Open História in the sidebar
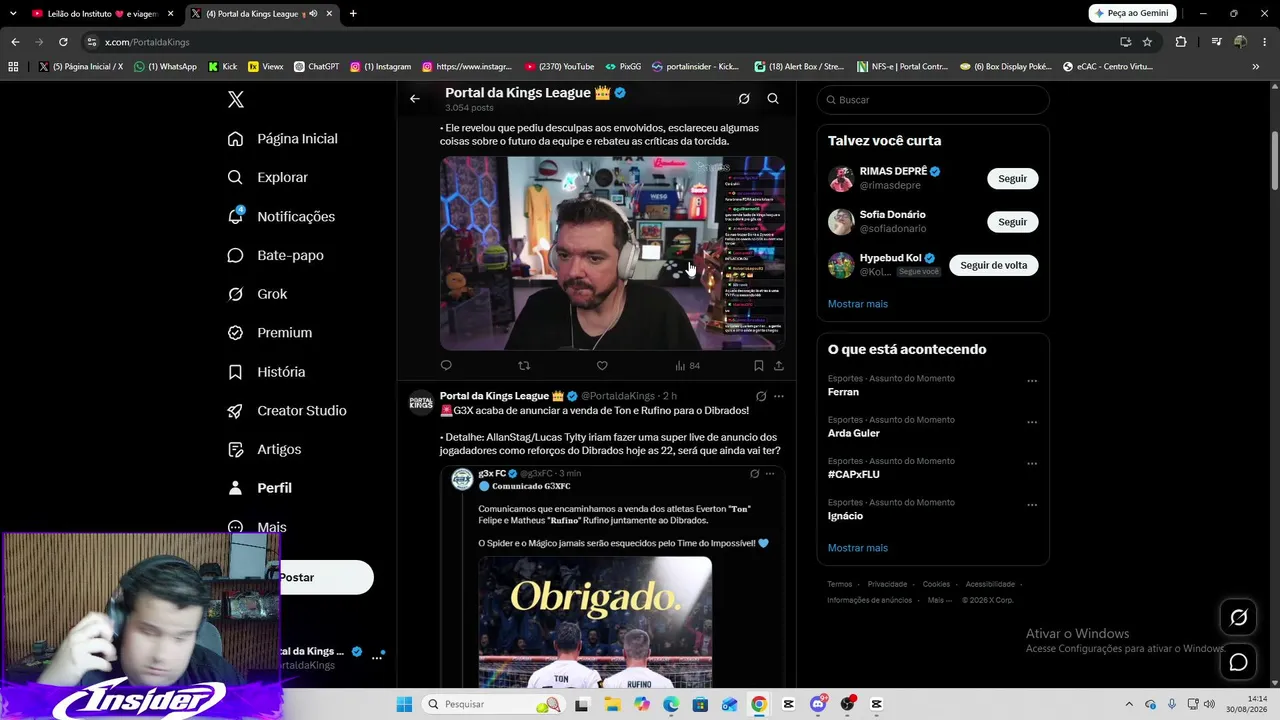 tap(266, 372)
